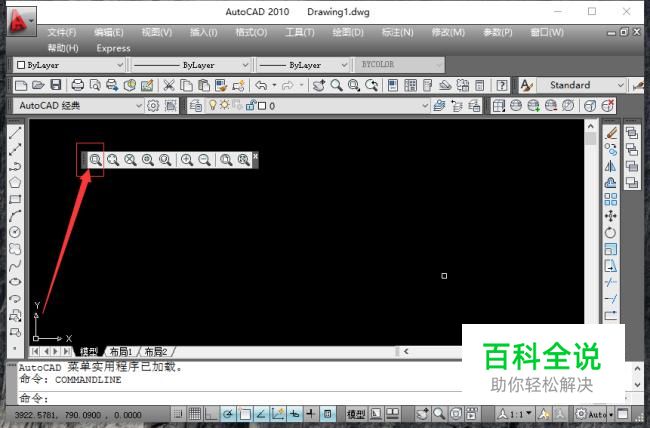The image size is (650, 428).
Task: Click the 模型 button in status bar
Action: pos(356,414)
